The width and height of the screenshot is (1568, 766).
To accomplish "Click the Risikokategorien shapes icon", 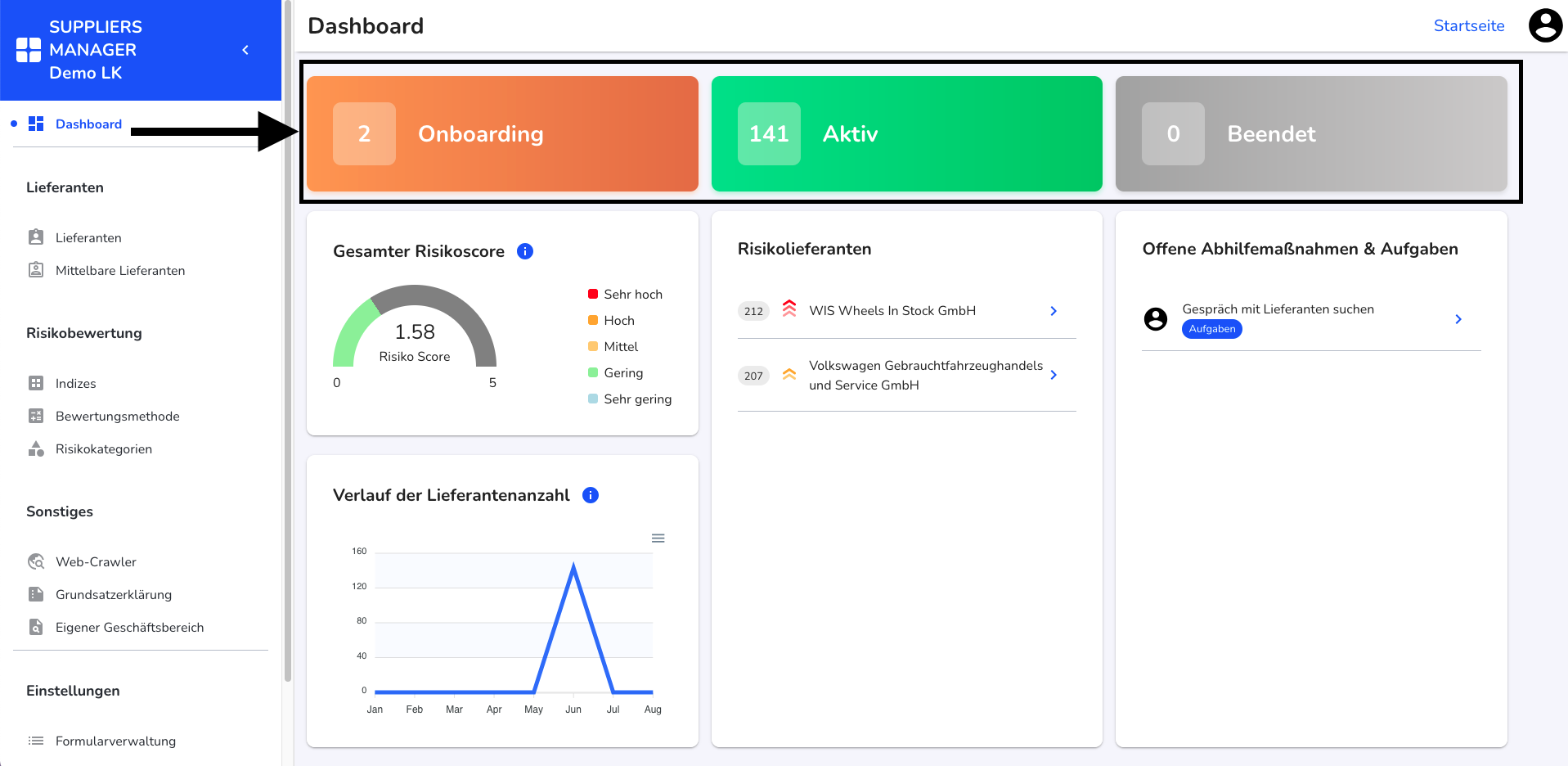I will (x=36, y=448).
